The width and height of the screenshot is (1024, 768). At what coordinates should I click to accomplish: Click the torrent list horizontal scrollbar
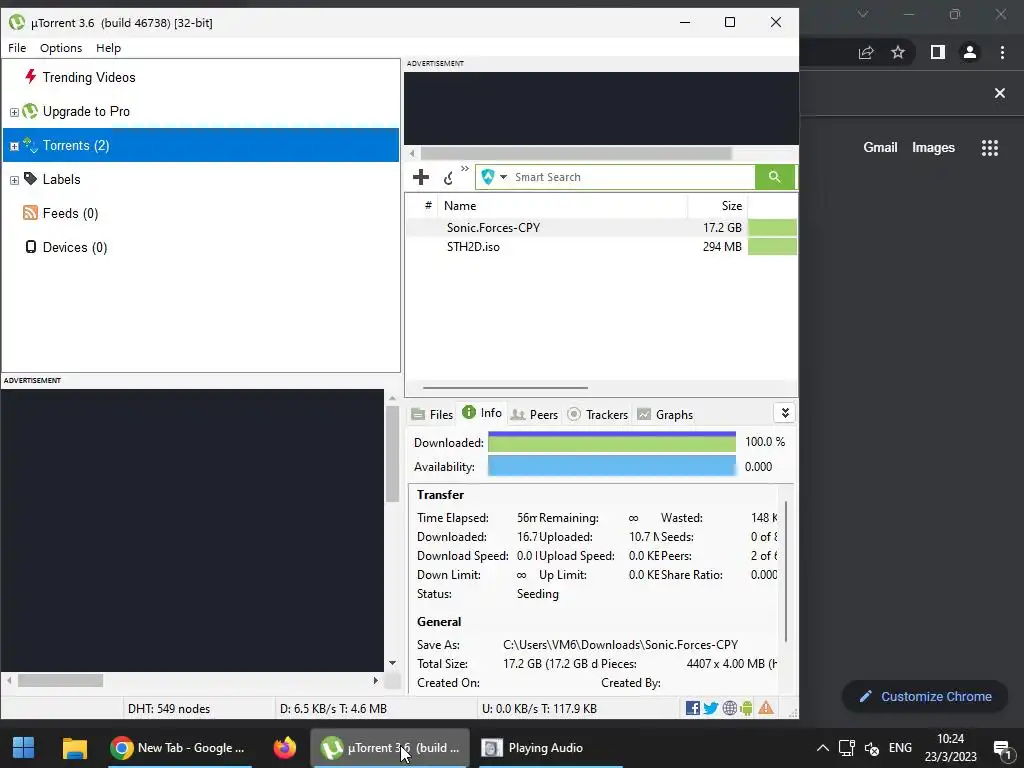(505, 387)
